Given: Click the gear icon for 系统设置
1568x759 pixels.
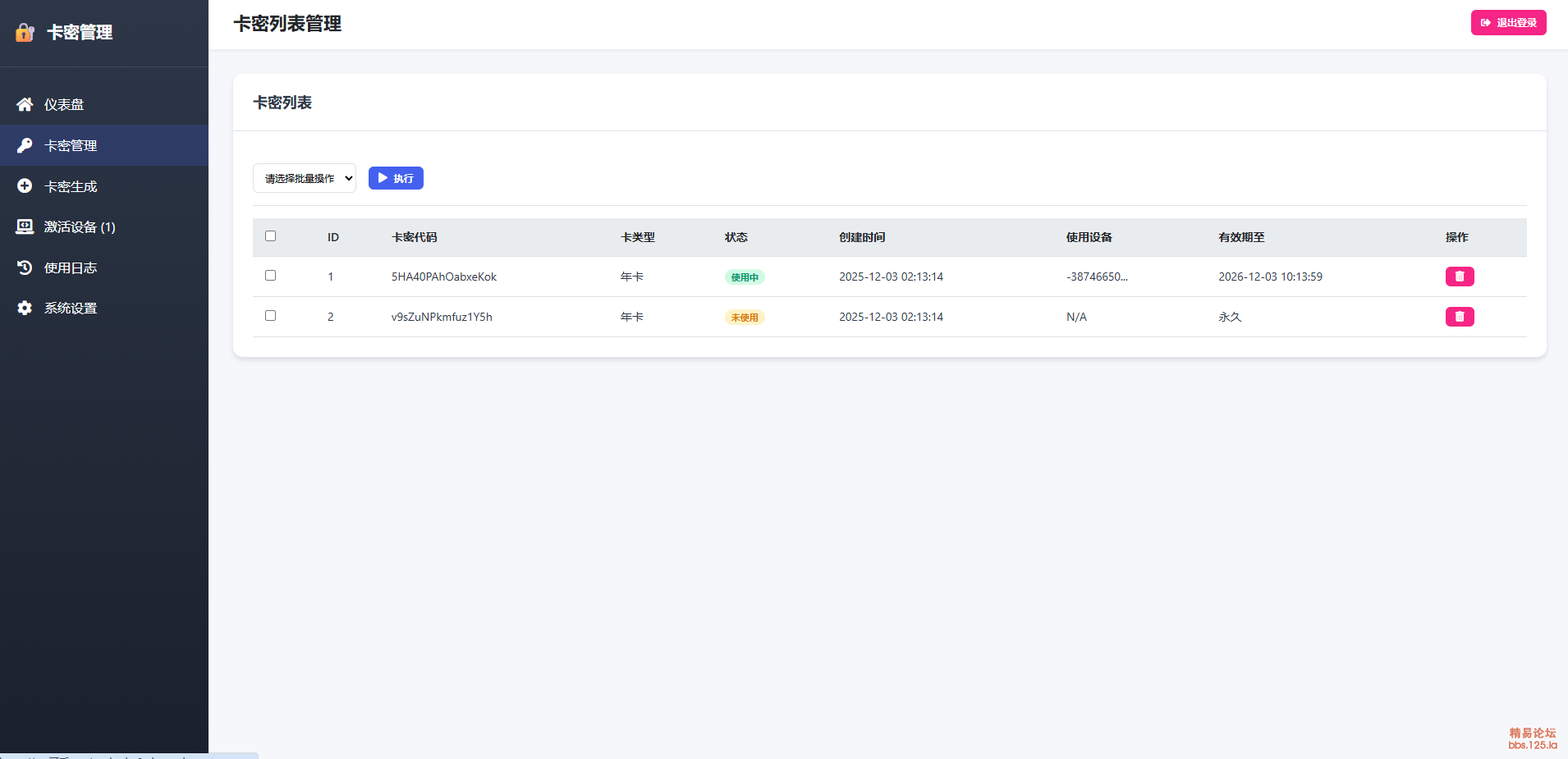Looking at the screenshot, I should tap(25, 308).
